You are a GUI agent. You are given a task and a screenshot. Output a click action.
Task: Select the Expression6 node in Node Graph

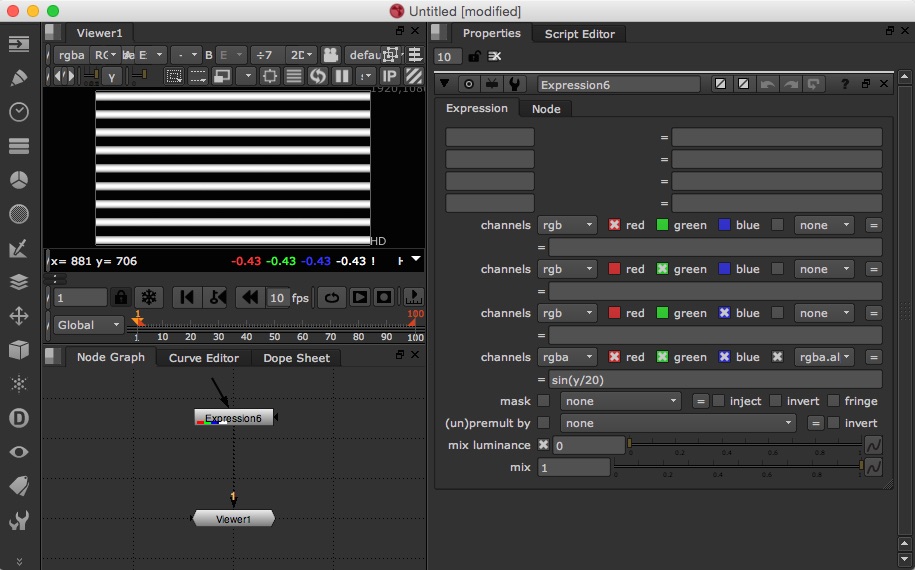233,417
